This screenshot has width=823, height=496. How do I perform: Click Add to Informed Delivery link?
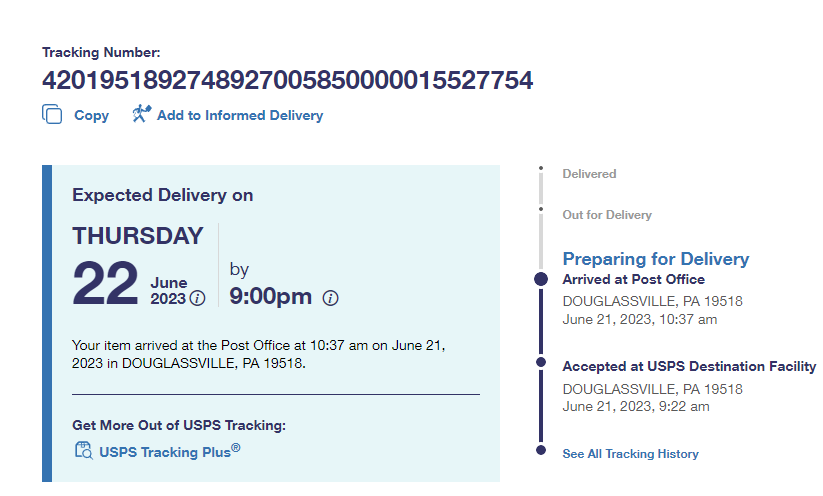[x=239, y=115]
